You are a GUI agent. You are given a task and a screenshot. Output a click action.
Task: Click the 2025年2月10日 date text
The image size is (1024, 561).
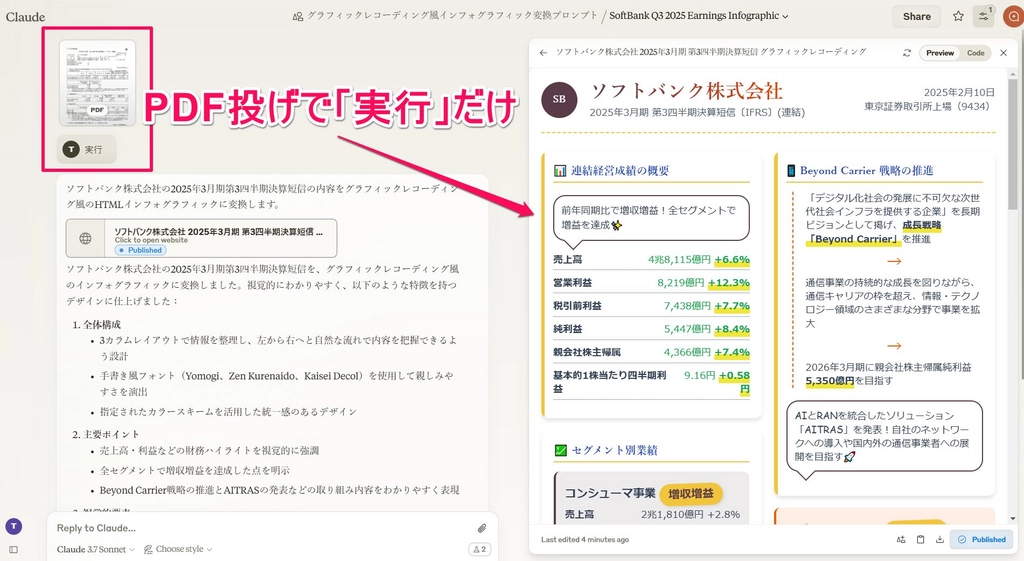[x=959, y=93]
